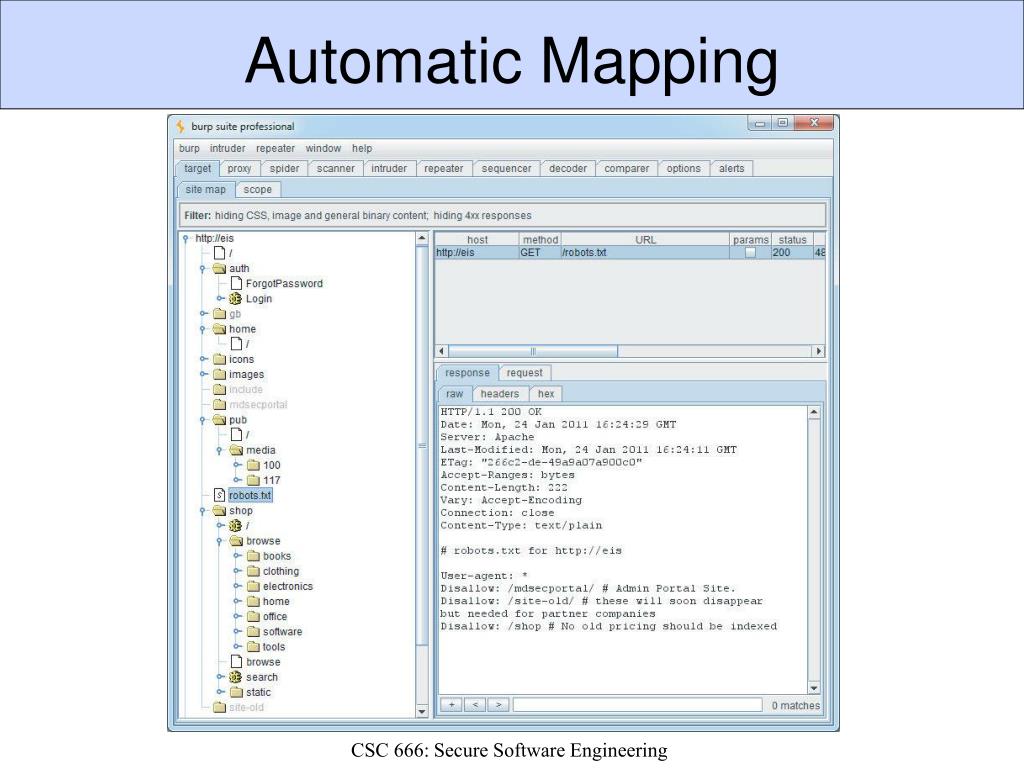This screenshot has width=1024, height=768.
Task: Click the next match > button
Action: [x=498, y=705]
